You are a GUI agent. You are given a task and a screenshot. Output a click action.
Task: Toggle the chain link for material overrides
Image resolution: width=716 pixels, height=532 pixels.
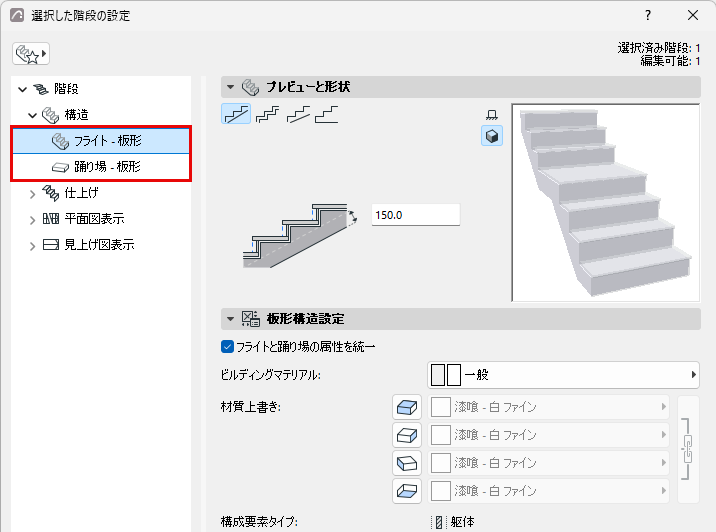pyautogui.click(x=688, y=449)
